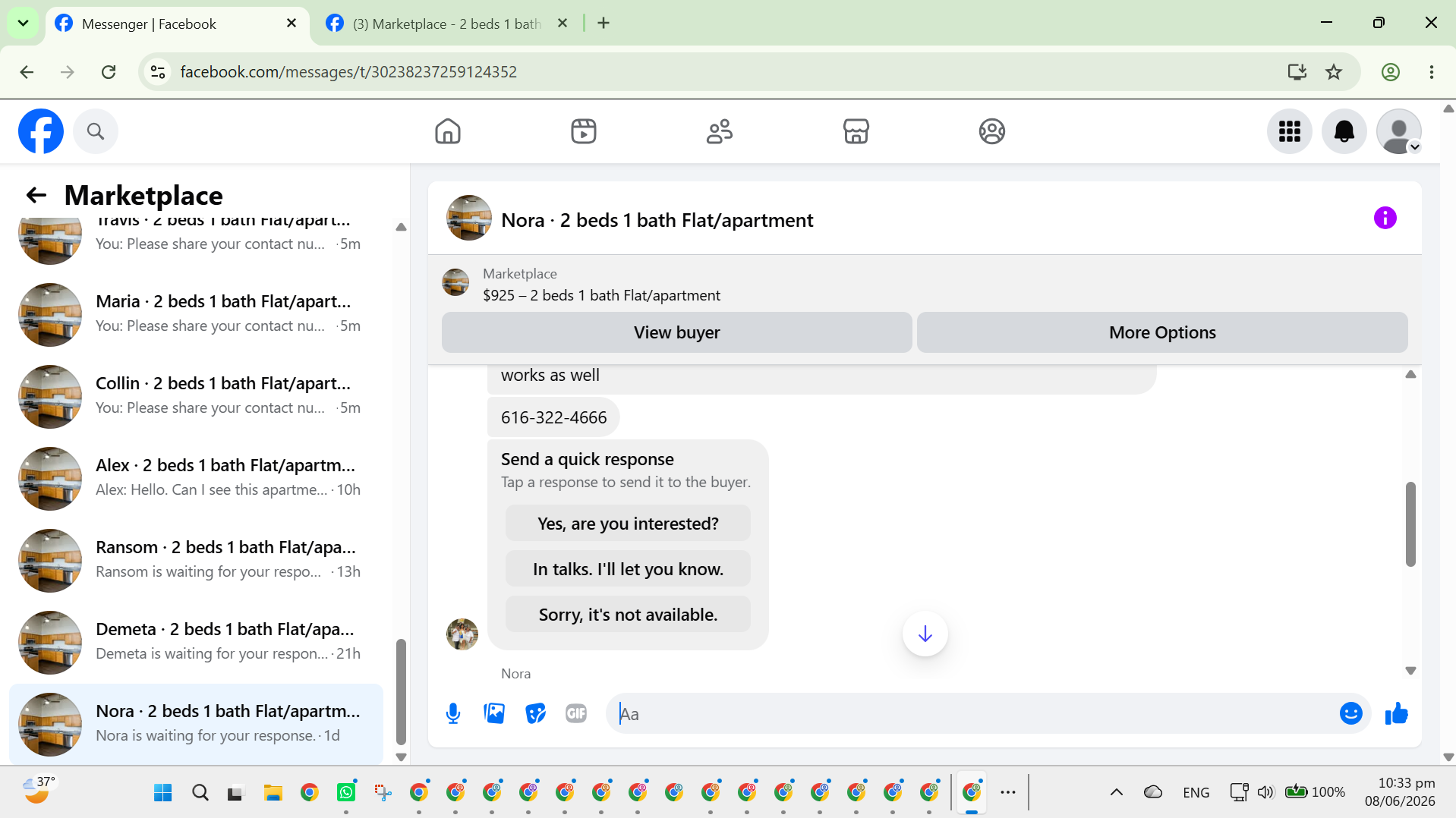The image size is (1456, 818).
Task: Open the taskbar clock and date
Action: point(1400,792)
